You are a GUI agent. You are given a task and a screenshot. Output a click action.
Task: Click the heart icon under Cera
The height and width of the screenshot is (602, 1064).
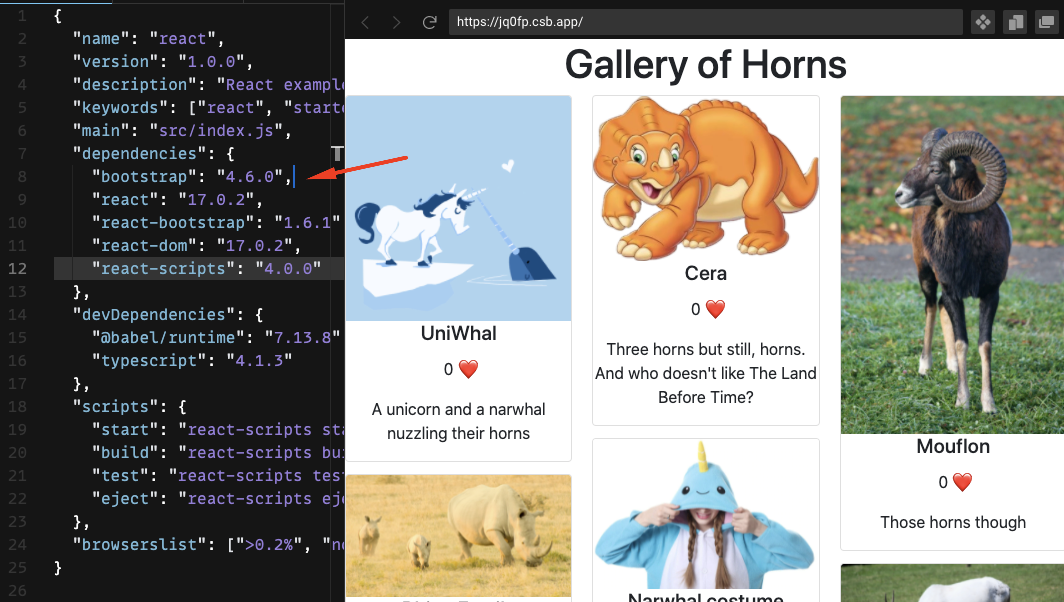pyautogui.click(x=714, y=309)
